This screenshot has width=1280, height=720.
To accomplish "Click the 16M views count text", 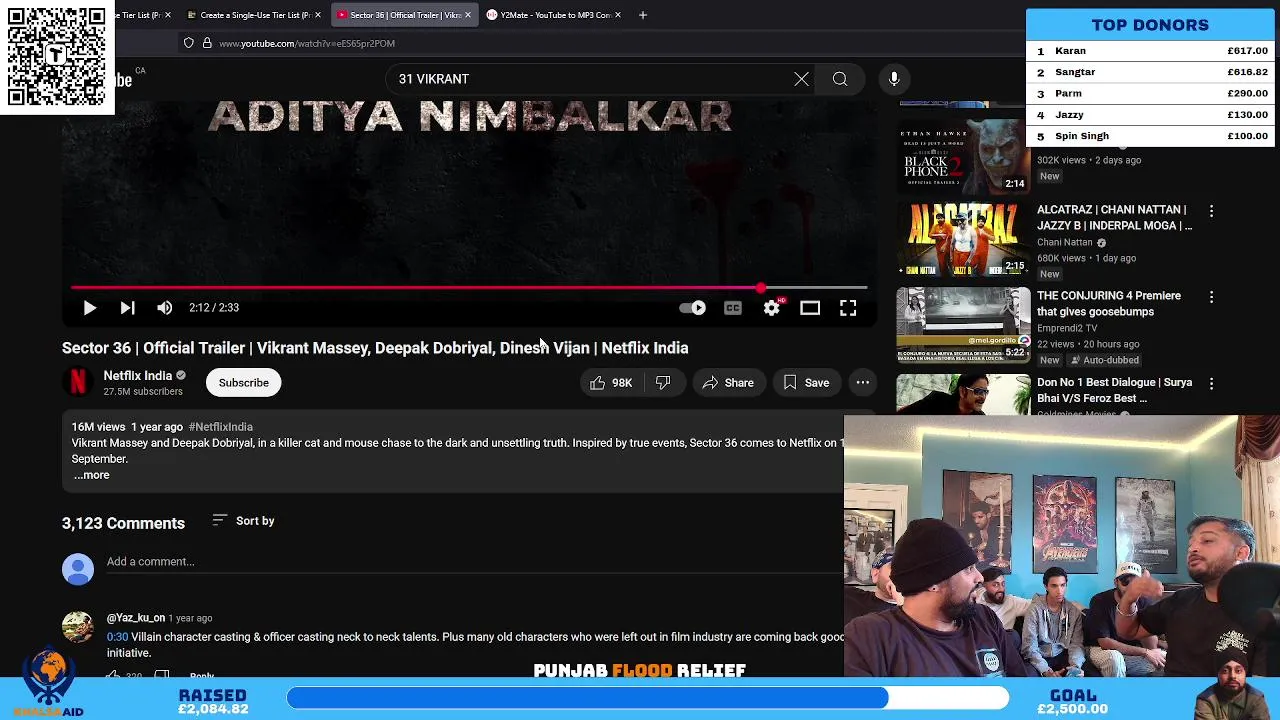I will (x=98, y=427).
